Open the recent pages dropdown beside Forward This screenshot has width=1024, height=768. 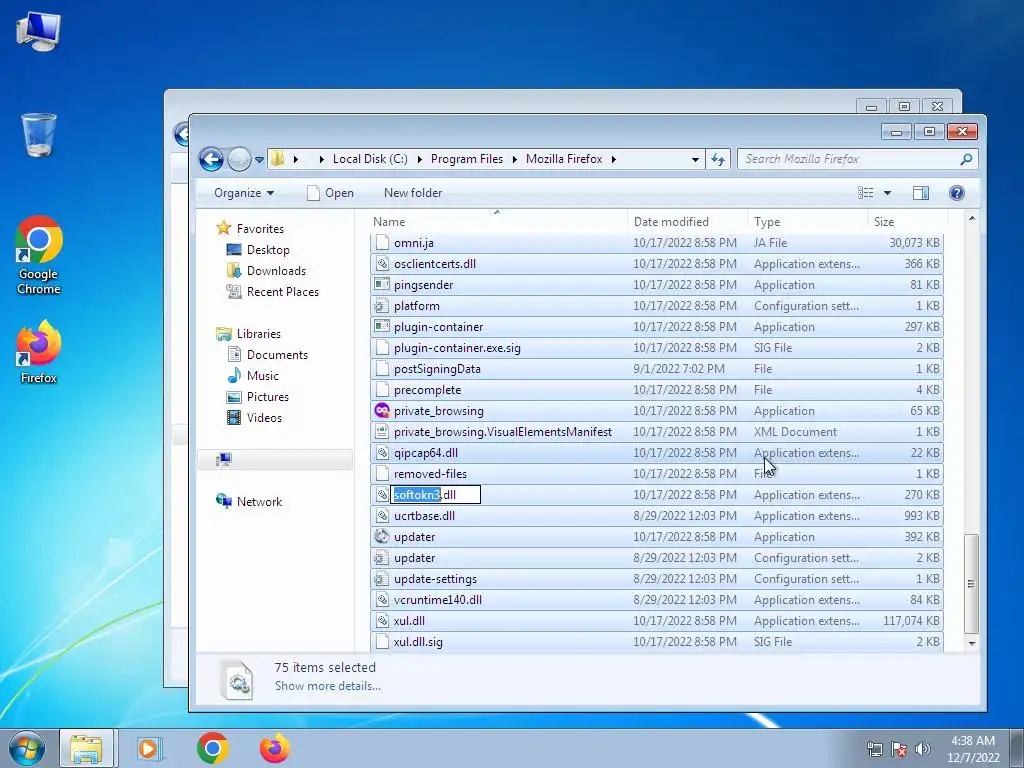tap(259, 159)
